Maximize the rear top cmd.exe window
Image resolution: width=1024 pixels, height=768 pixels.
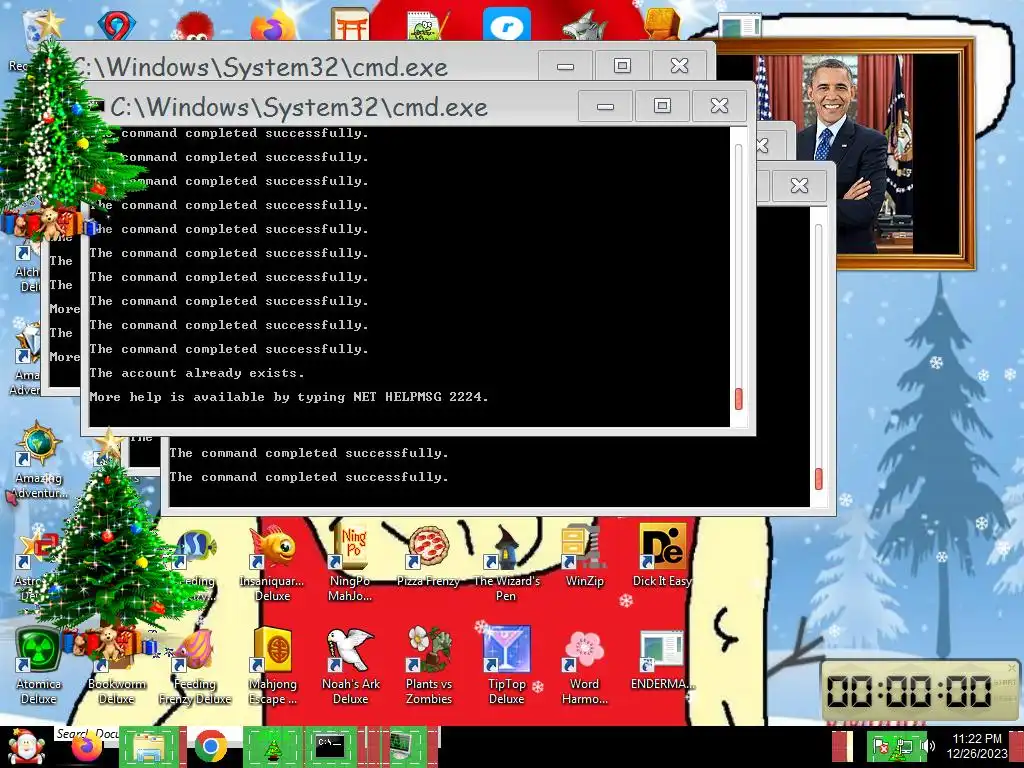[622, 65]
